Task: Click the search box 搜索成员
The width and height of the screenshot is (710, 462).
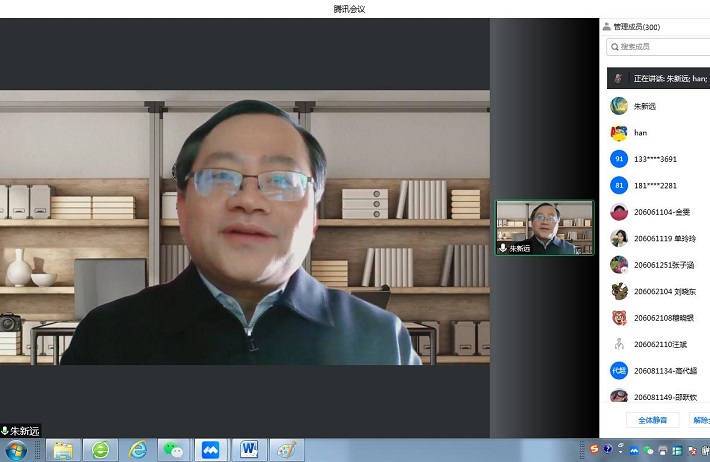Action: [x=660, y=47]
